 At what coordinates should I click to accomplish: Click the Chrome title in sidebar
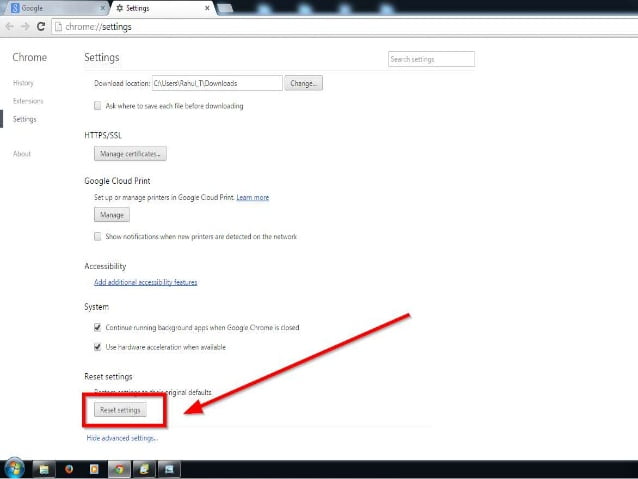tap(30, 57)
